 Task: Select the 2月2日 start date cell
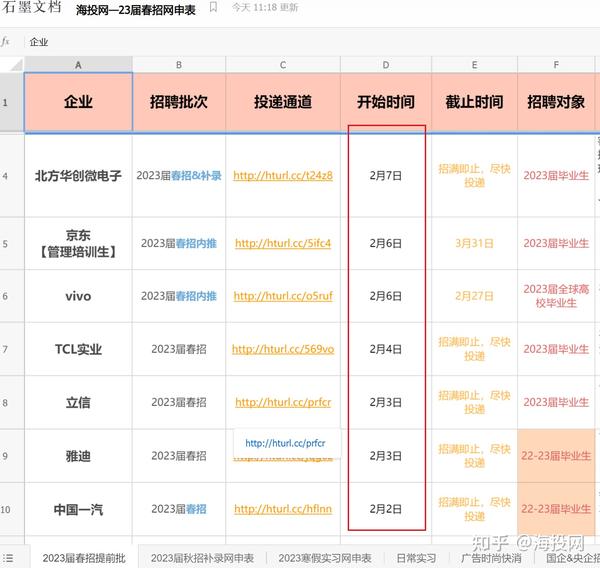pyautogui.click(x=386, y=509)
